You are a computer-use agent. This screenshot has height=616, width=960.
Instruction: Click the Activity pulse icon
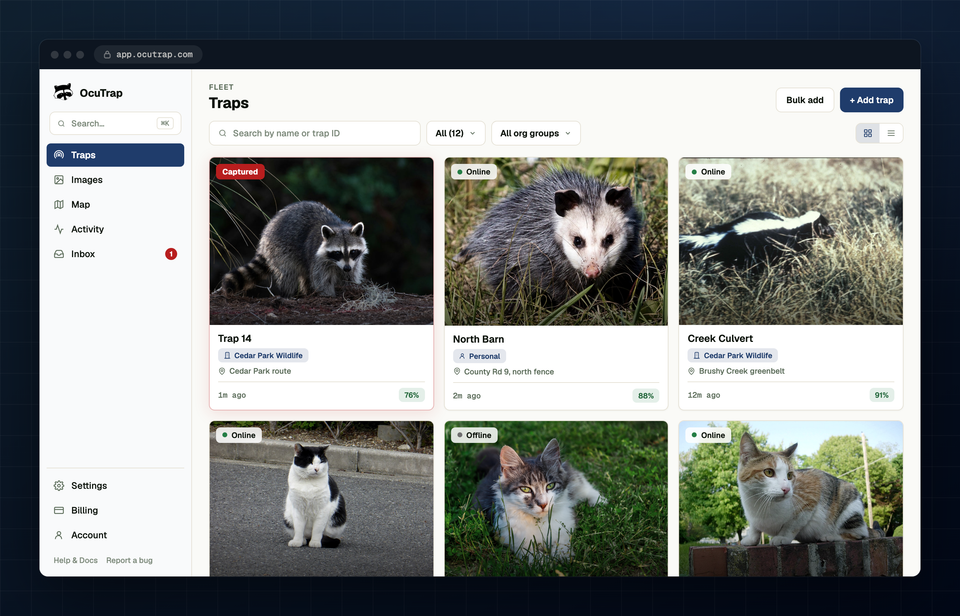pos(59,229)
